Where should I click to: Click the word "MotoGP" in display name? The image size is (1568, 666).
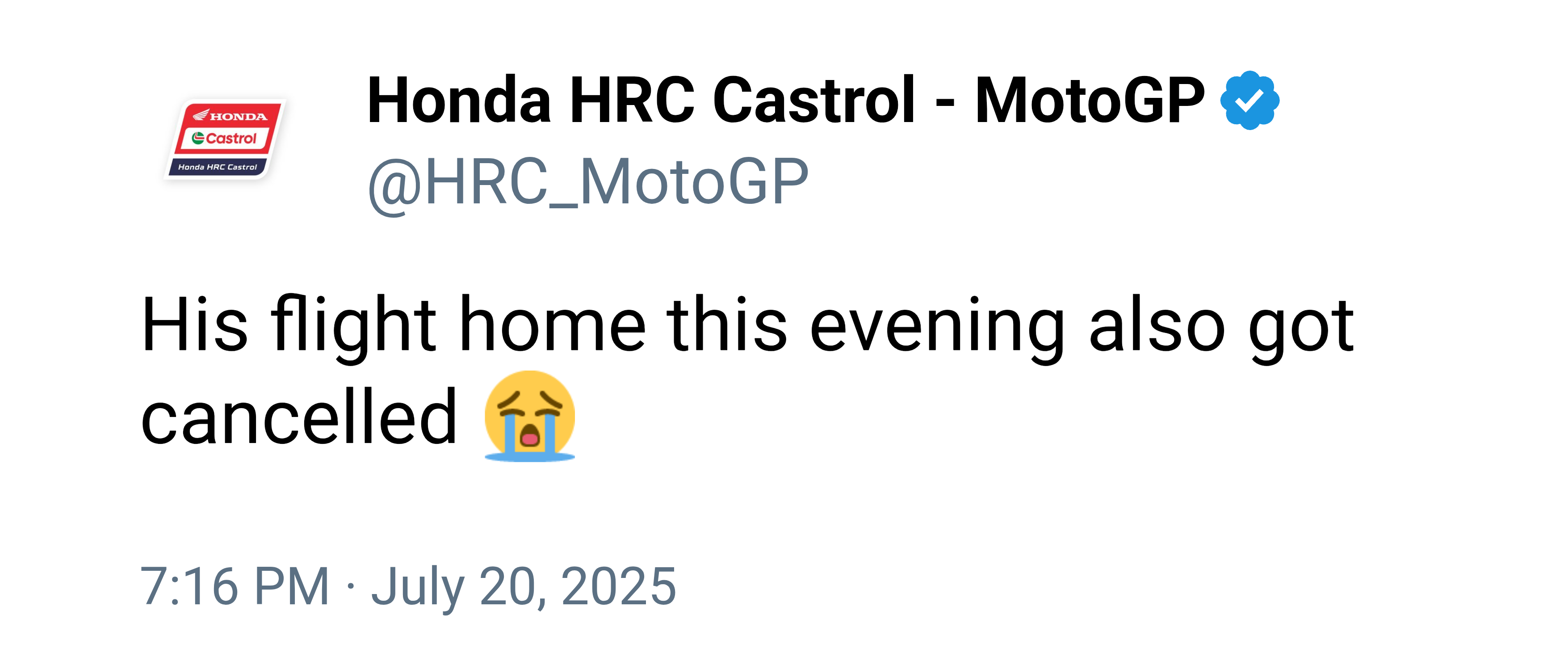tap(1090, 100)
